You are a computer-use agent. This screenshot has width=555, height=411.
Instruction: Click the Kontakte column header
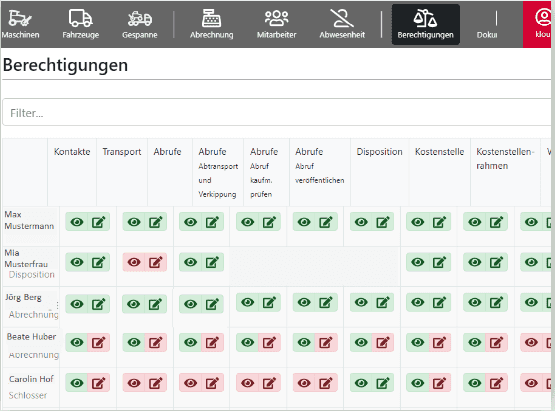point(72,152)
